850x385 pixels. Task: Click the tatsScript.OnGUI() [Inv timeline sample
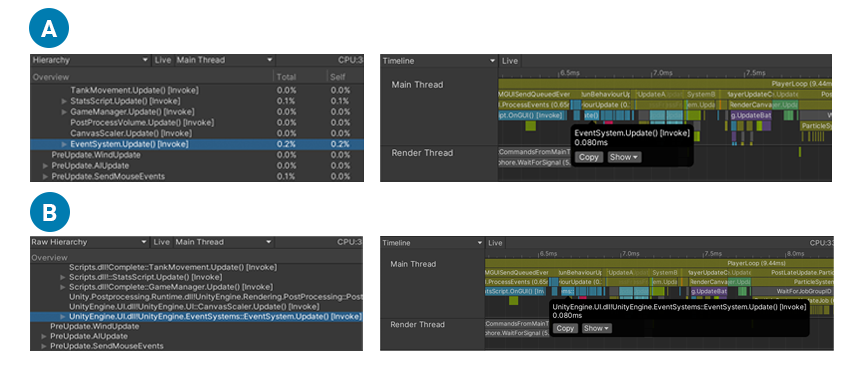click(515, 292)
